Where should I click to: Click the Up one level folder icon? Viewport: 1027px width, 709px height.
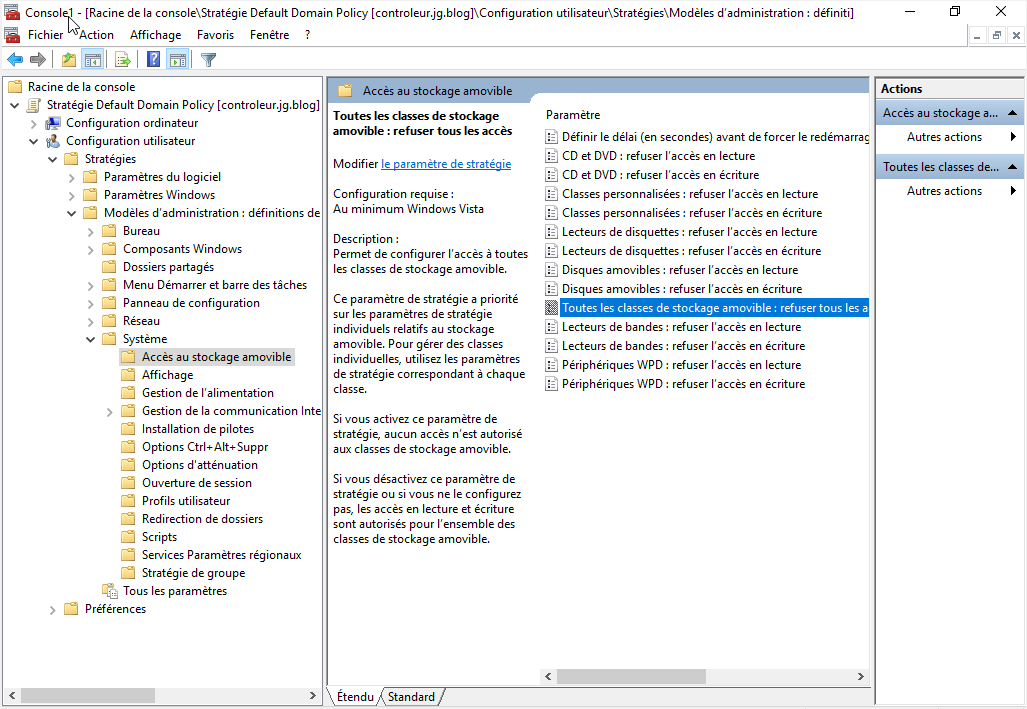click(69, 60)
